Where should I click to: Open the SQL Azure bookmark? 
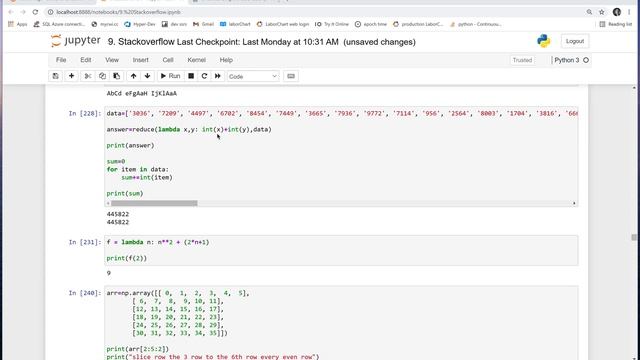[59, 24]
